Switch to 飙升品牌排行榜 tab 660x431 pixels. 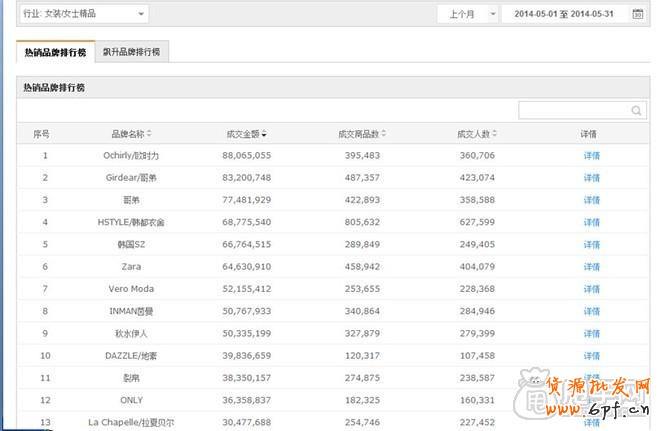132,52
